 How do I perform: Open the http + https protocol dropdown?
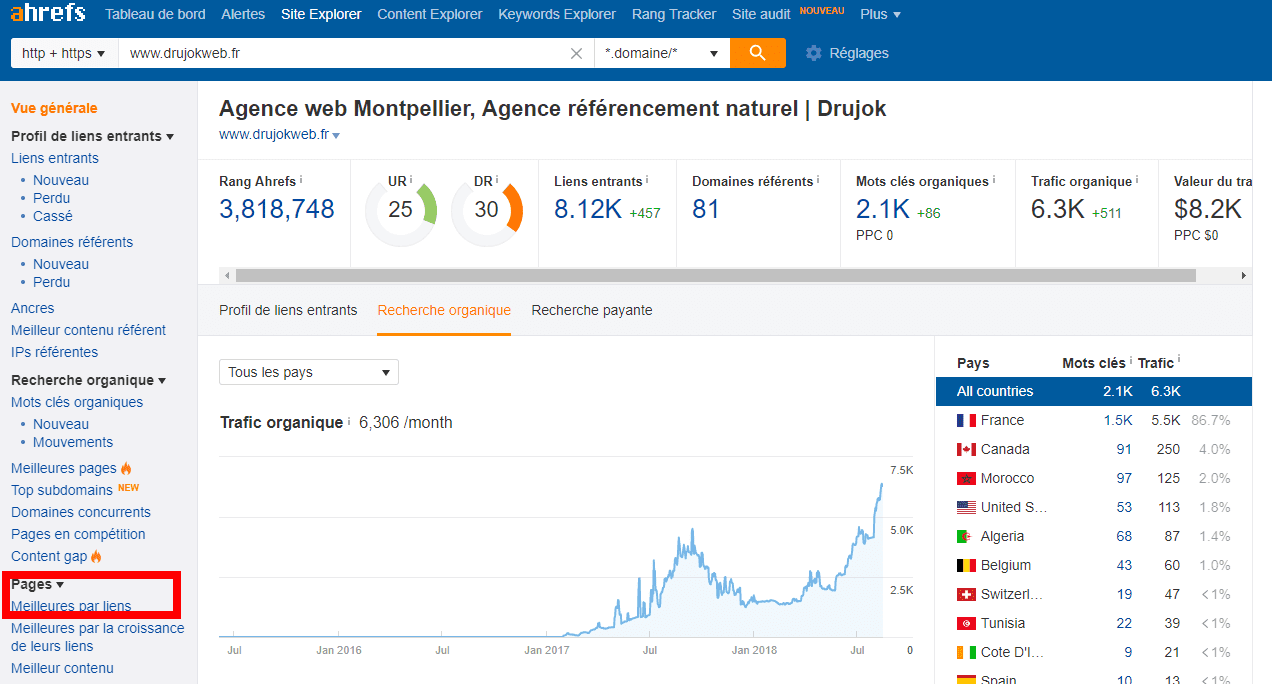point(64,53)
